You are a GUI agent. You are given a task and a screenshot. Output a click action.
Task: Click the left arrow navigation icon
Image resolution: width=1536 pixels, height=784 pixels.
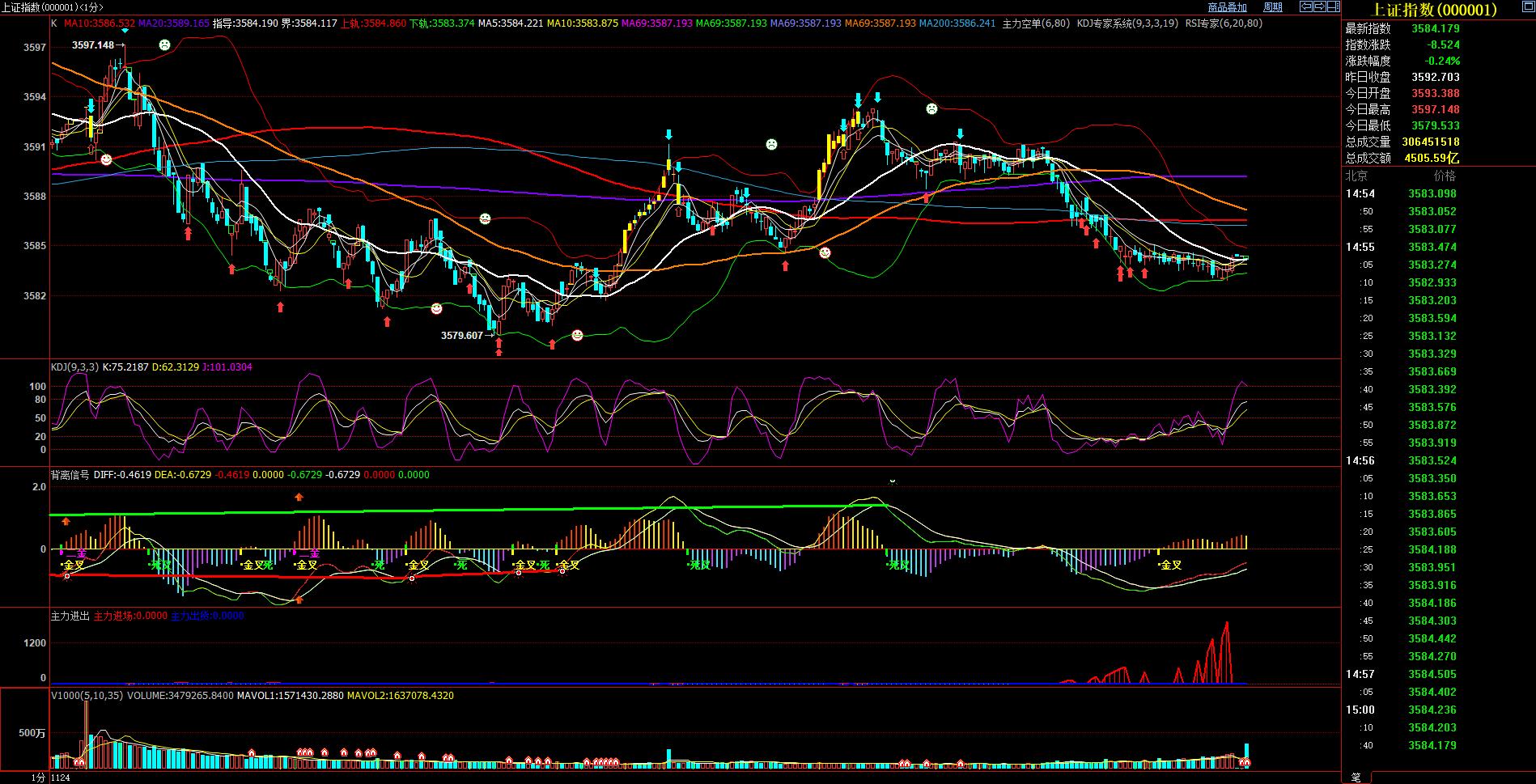click(x=1306, y=7)
